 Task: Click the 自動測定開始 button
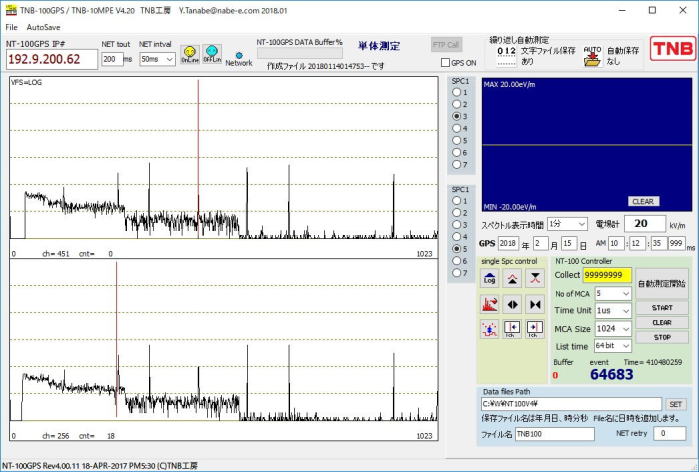pos(662,283)
